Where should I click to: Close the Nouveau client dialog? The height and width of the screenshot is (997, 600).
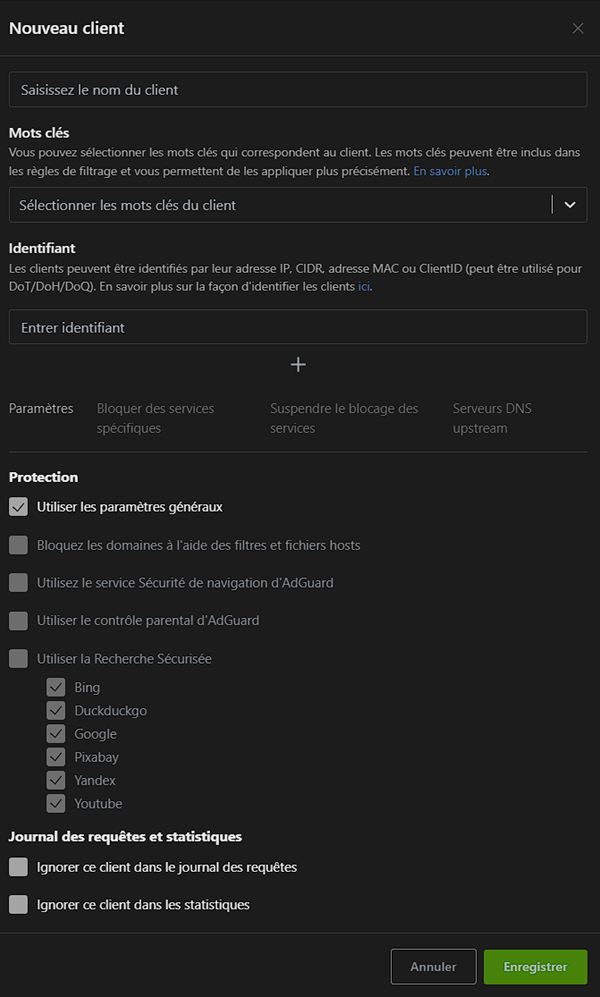tap(578, 29)
